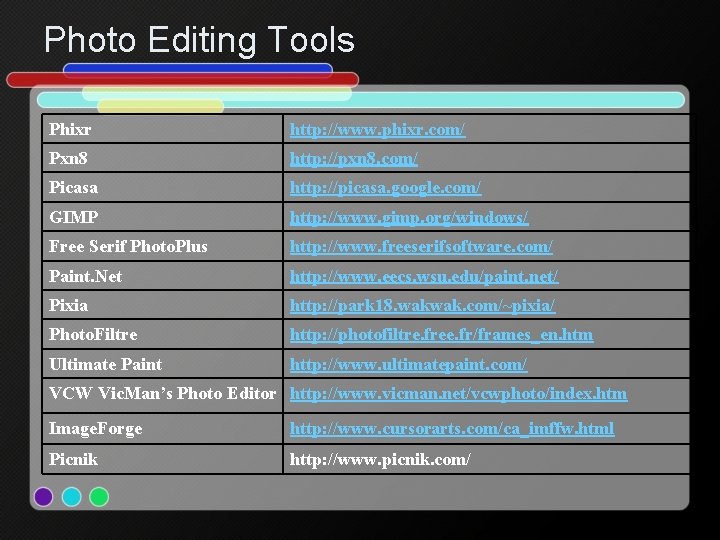Image resolution: width=720 pixels, height=540 pixels.
Task: Select the Phixr name cell
Action: 163,129
